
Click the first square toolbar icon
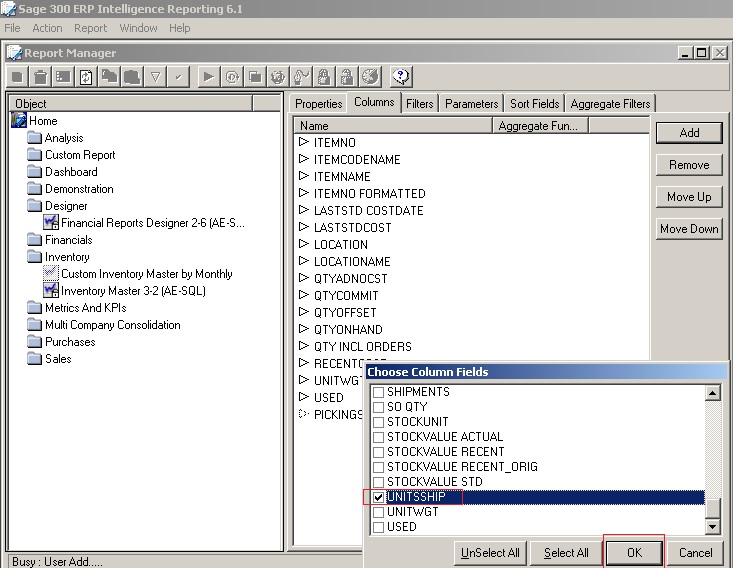click(18, 77)
